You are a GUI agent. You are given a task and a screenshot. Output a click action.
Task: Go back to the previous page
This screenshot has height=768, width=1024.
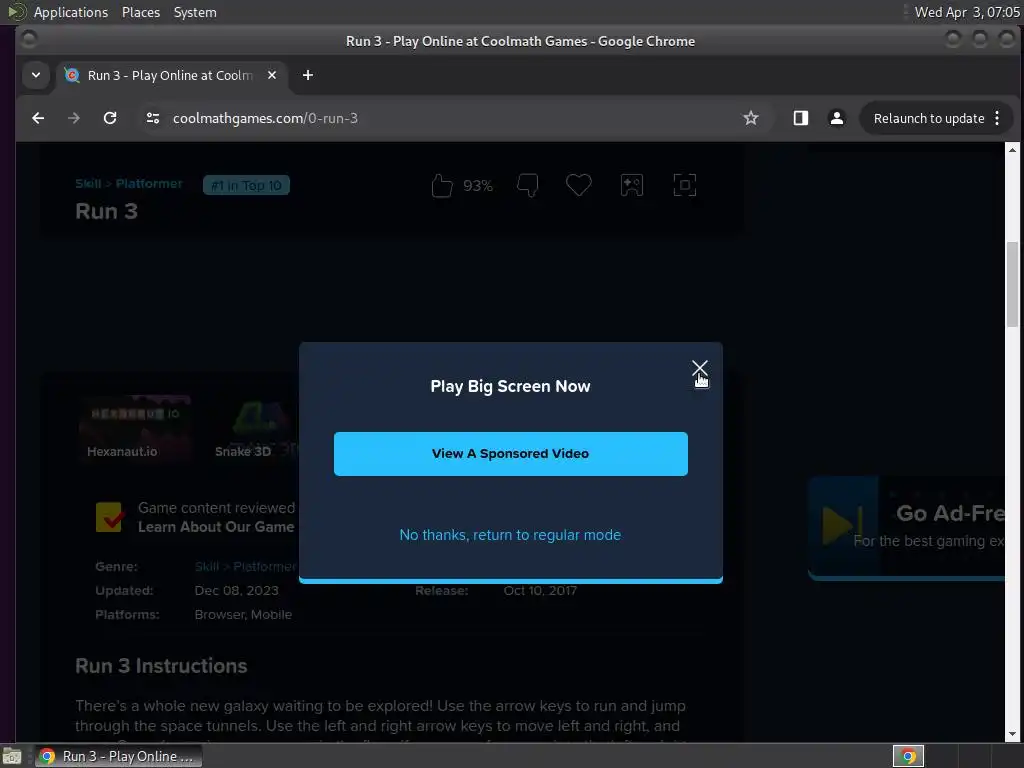coord(38,118)
